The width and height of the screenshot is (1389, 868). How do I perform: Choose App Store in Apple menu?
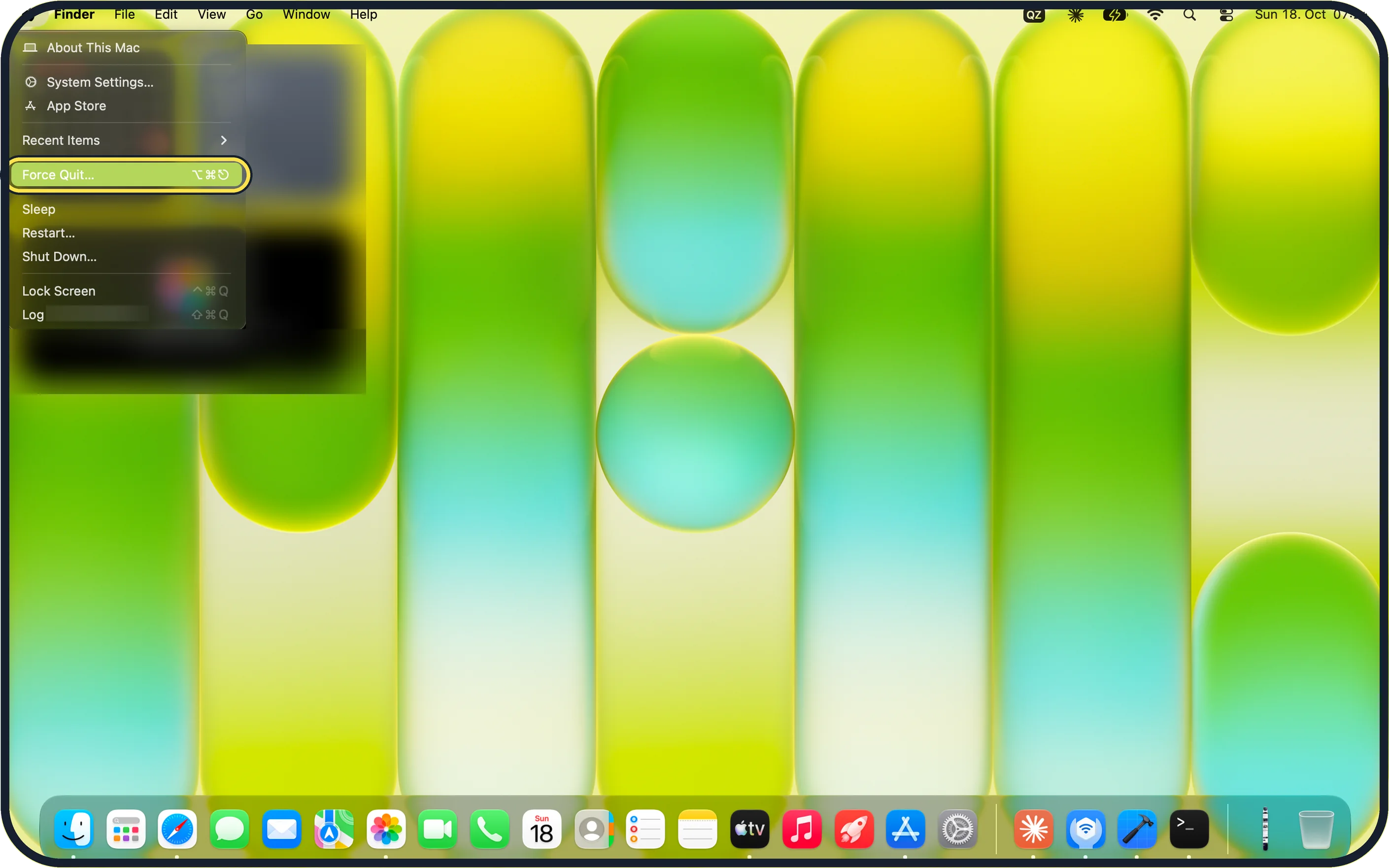point(126,105)
